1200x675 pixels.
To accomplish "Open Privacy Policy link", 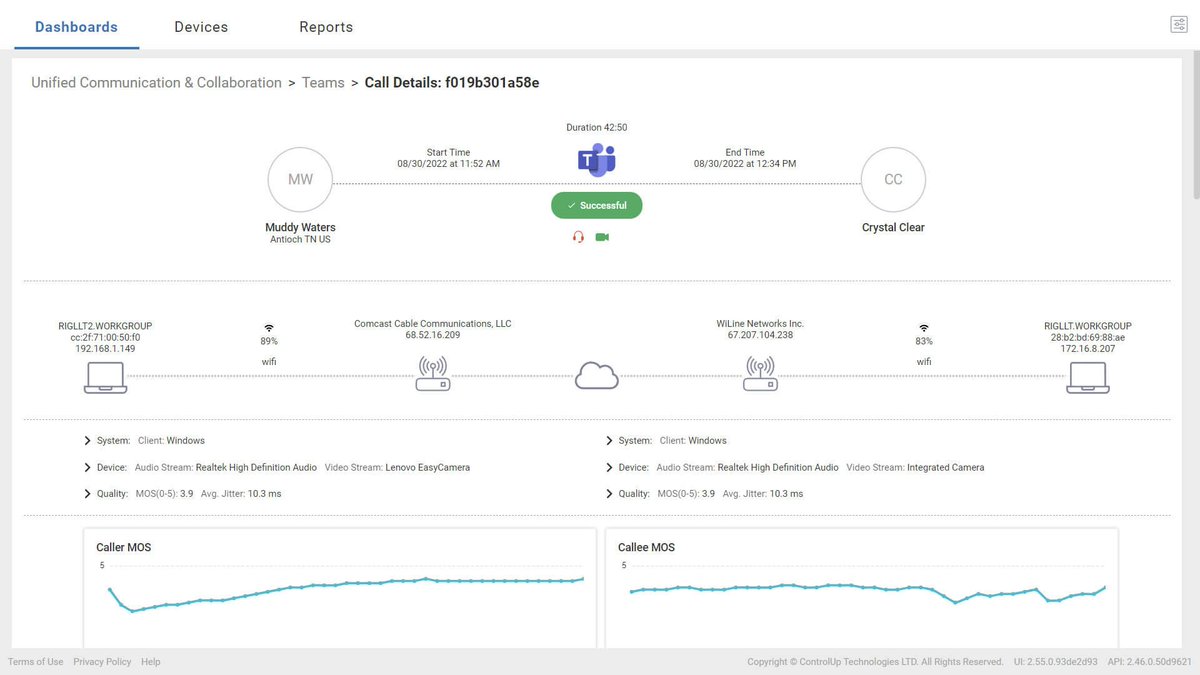I will pyautogui.click(x=102, y=662).
